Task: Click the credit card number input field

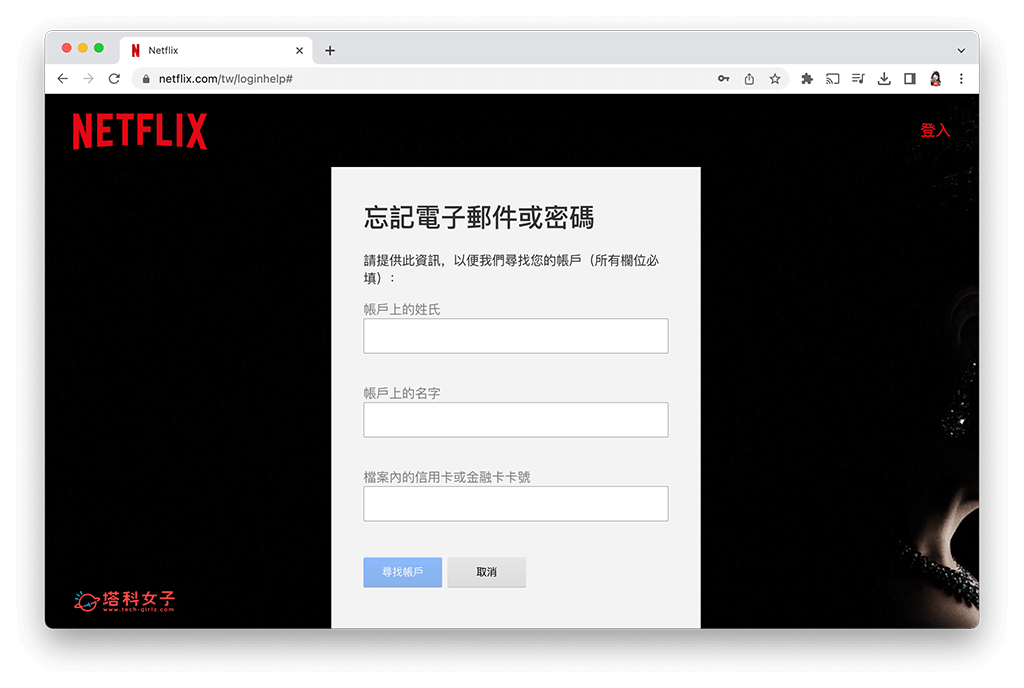Action: pyautogui.click(x=516, y=503)
